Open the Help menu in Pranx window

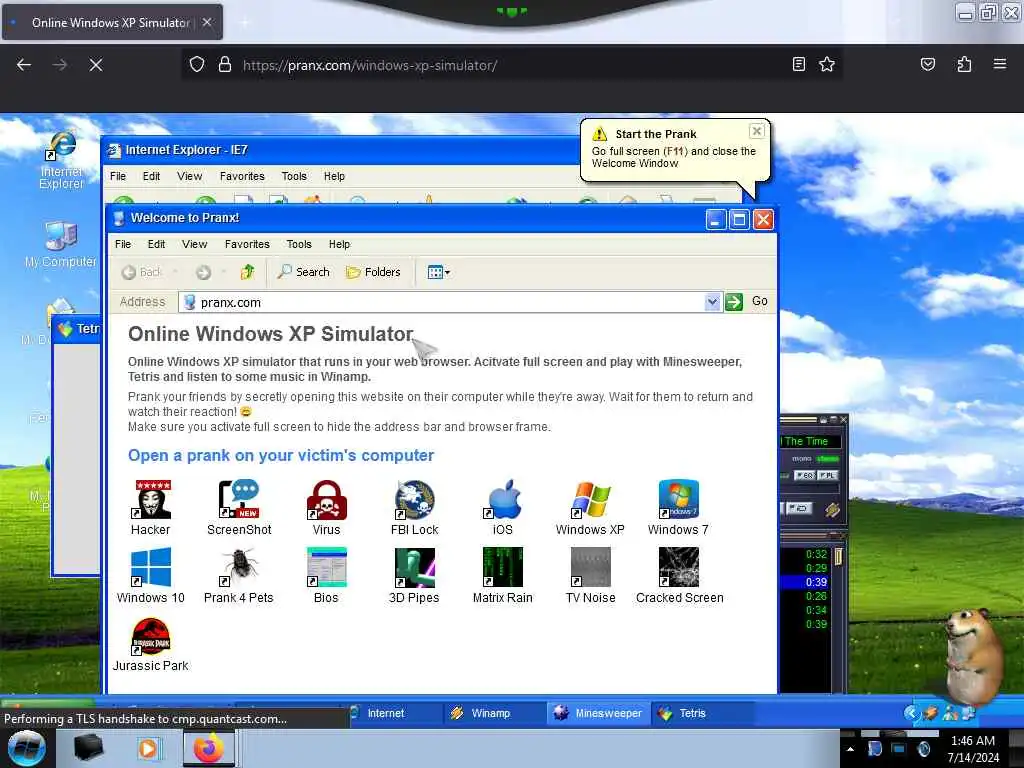pyautogui.click(x=339, y=244)
